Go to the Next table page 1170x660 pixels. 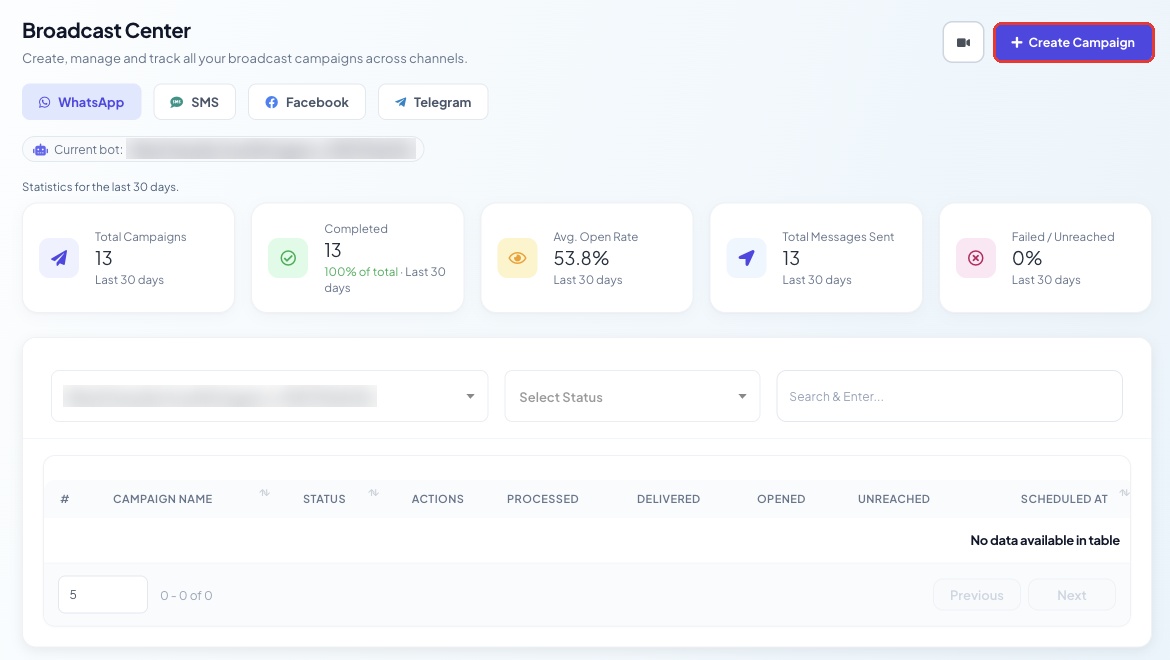[1072, 595]
